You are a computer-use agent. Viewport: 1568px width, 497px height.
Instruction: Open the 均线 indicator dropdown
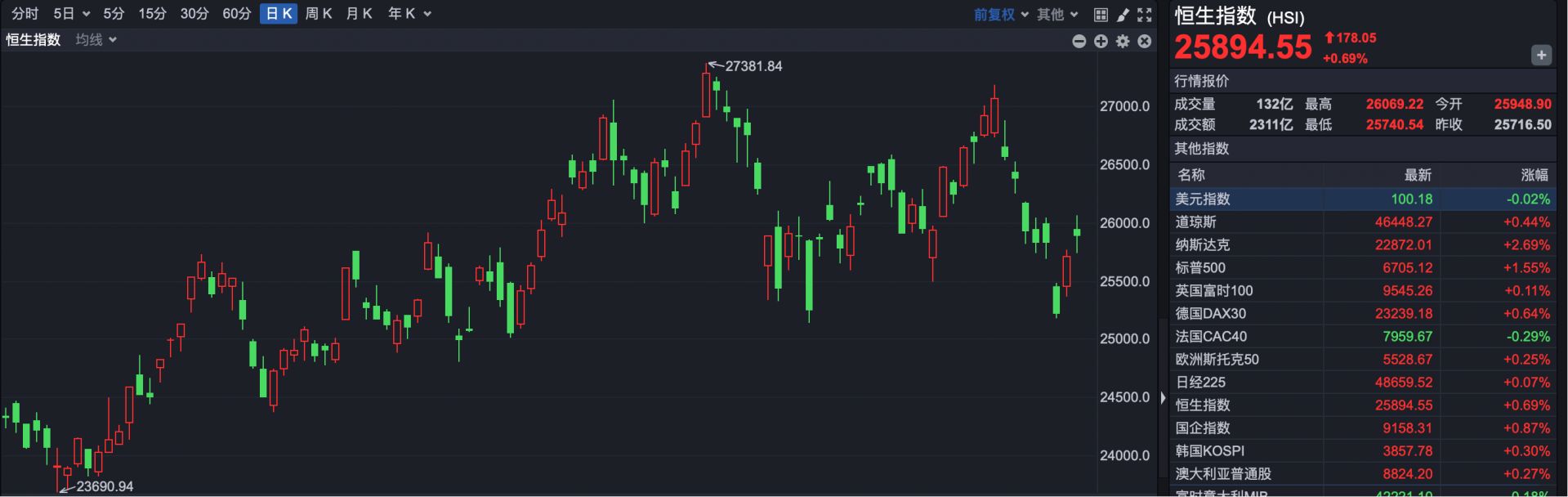click(x=96, y=40)
